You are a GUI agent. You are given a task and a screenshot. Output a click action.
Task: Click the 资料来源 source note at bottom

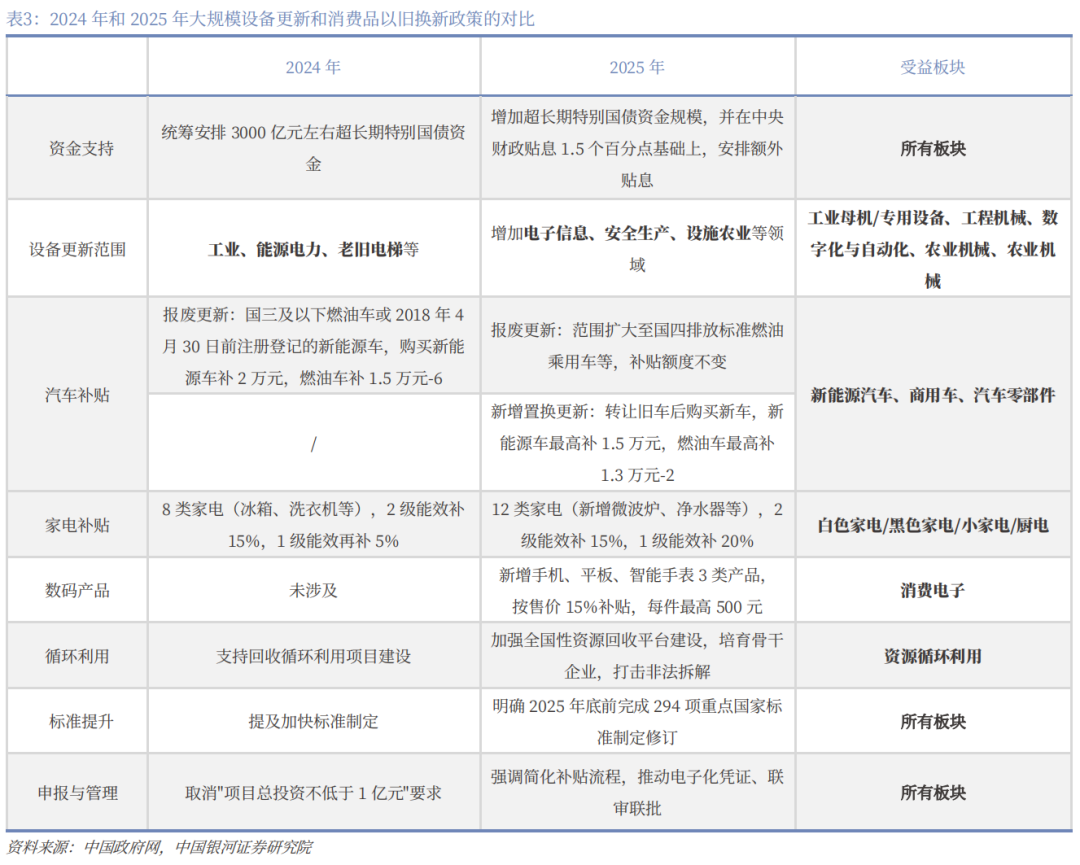pyautogui.click(x=158, y=847)
